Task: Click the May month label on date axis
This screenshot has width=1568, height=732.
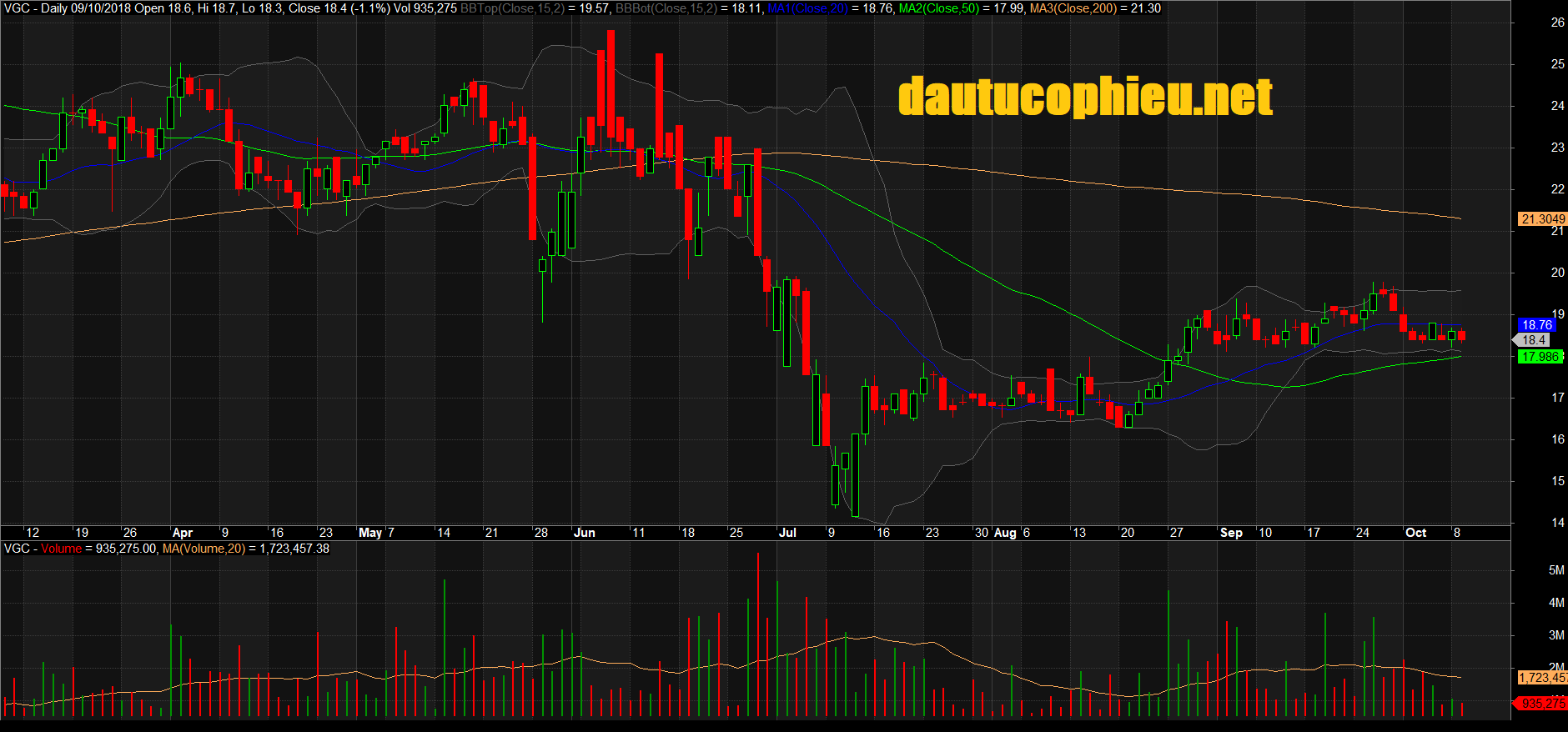Action: (370, 533)
